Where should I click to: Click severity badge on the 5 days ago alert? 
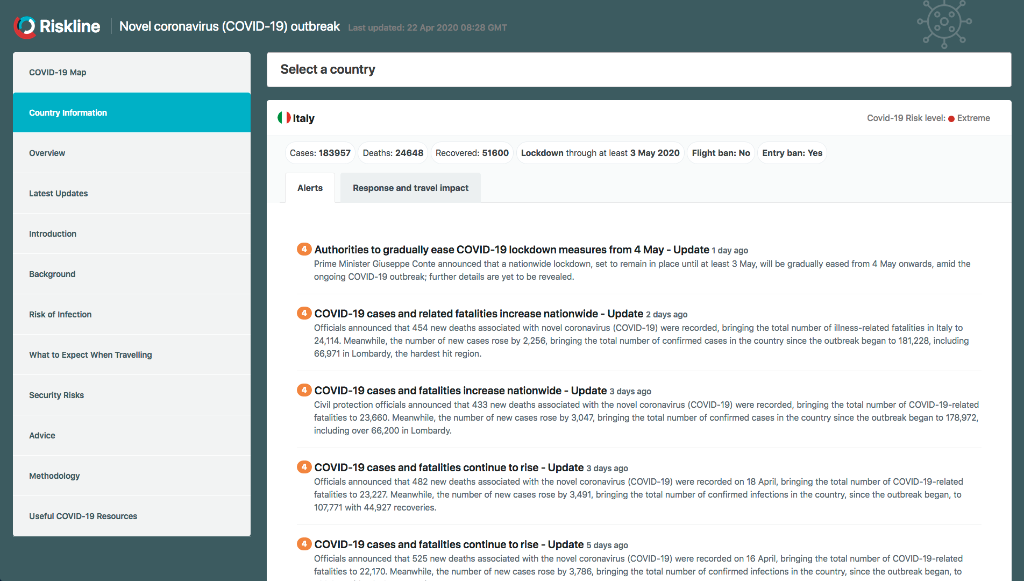[304, 544]
